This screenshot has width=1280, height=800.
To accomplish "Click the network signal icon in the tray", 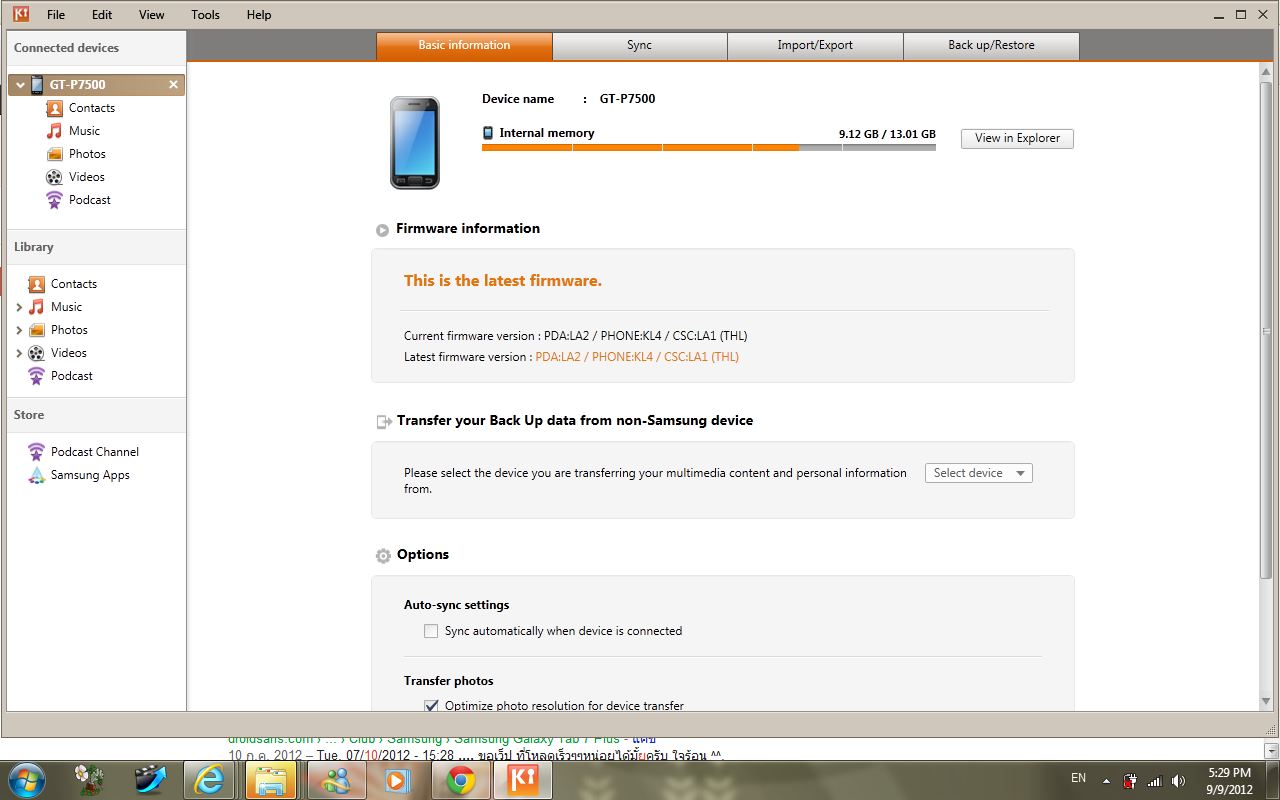I will [x=1155, y=780].
